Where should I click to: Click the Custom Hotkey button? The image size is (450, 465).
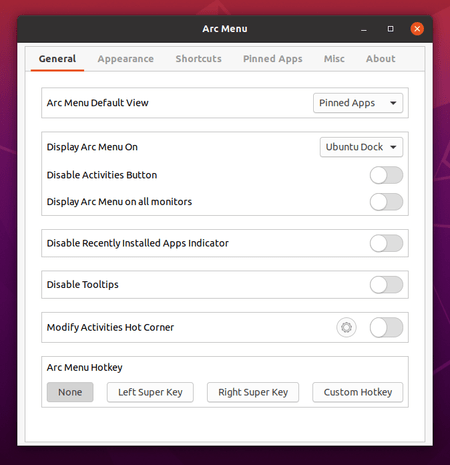click(x=358, y=392)
